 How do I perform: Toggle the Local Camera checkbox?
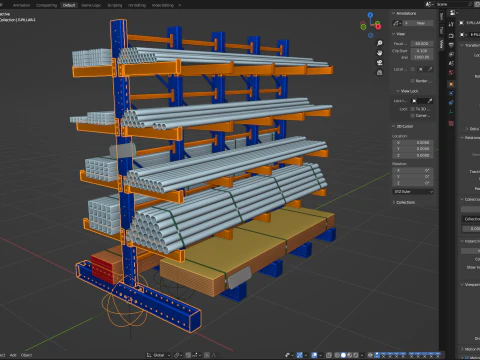413,69
